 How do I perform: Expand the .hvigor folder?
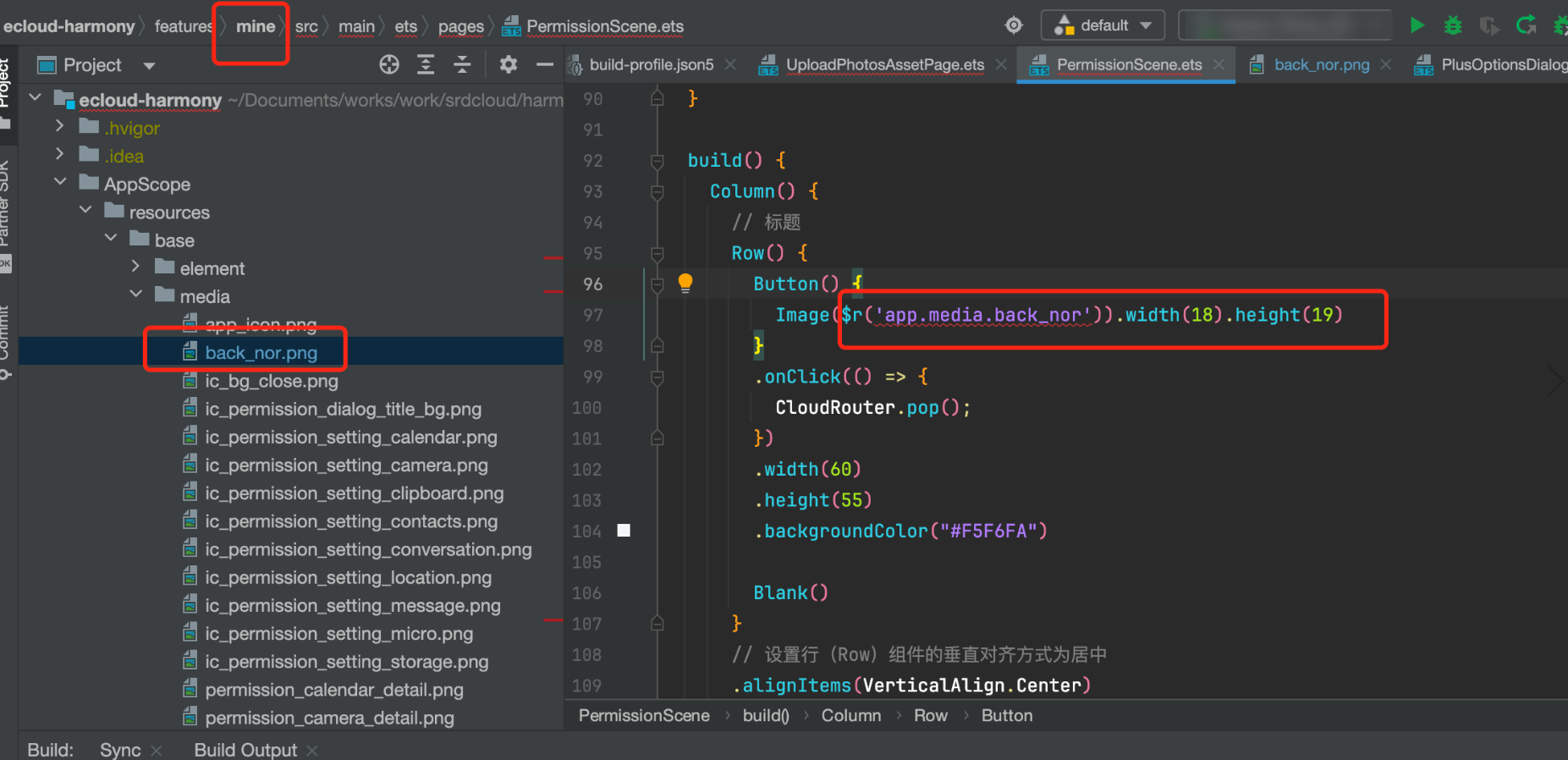(x=59, y=126)
